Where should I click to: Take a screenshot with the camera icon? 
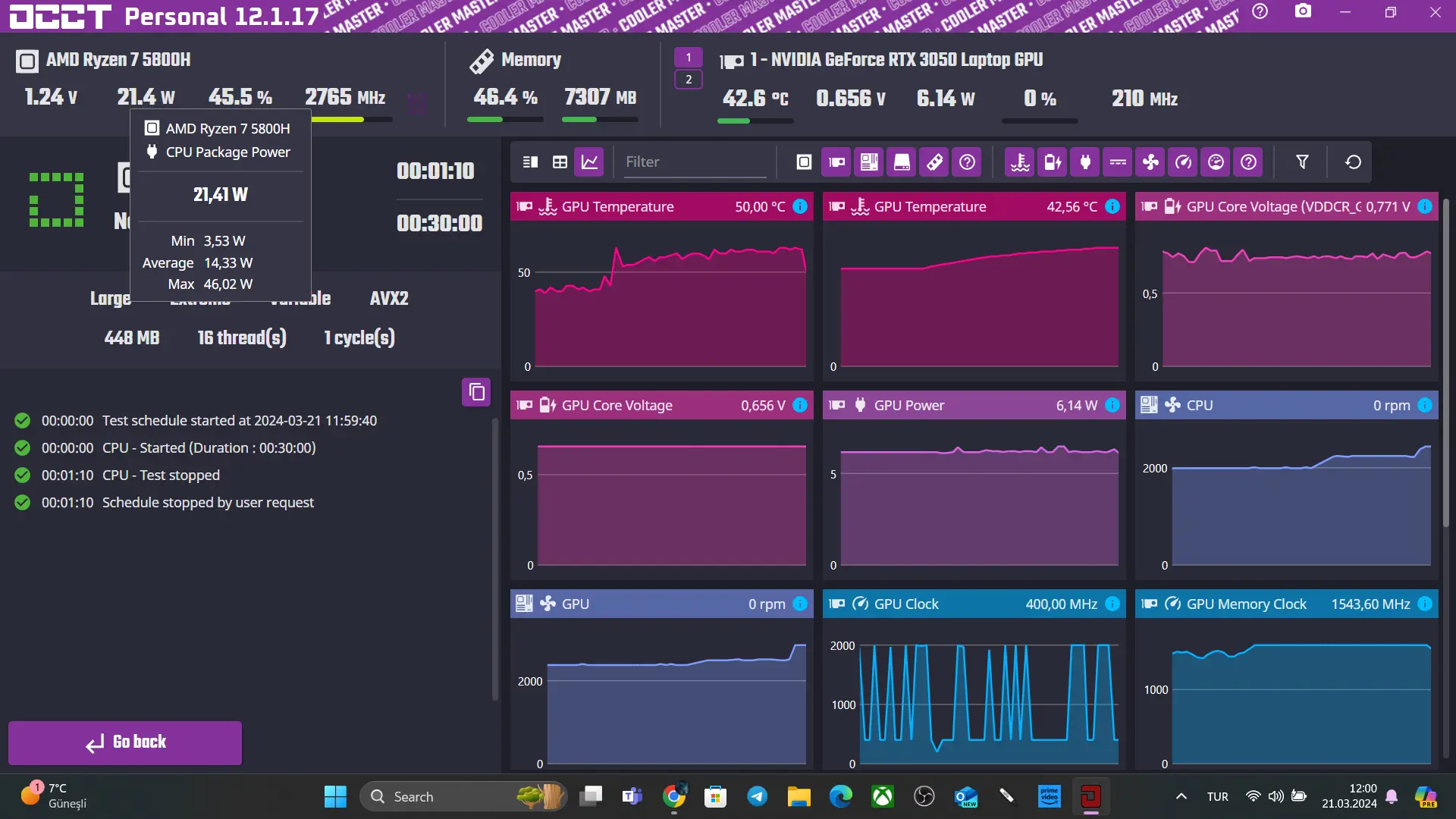1303,12
